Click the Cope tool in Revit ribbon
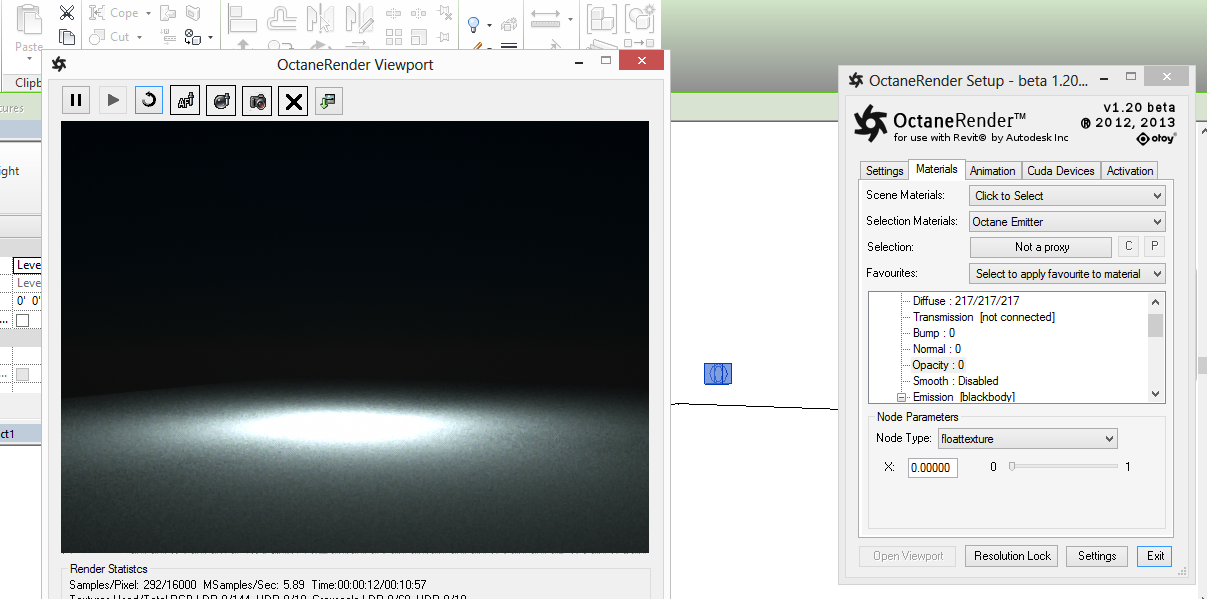This screenshot has height=599, width=1207. pos(114,13)
